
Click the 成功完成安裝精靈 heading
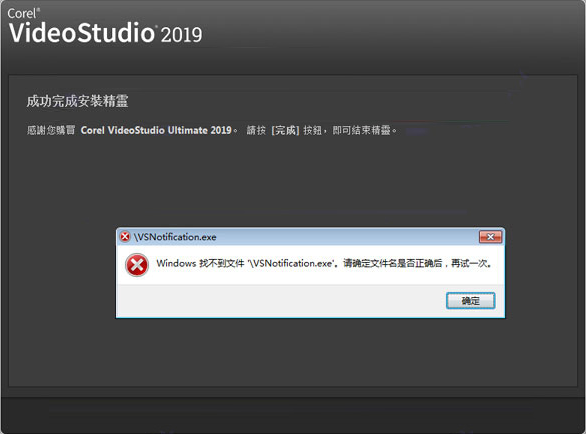tap(77, 101)
